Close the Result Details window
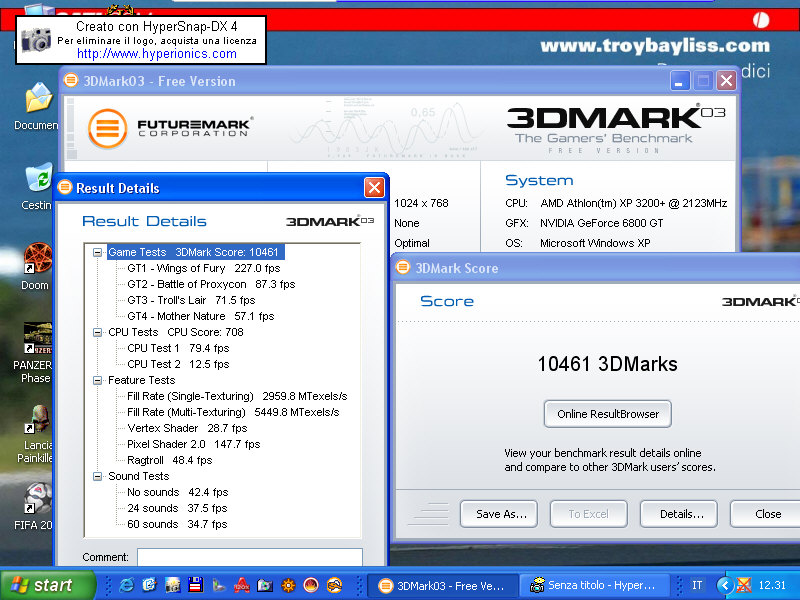This screenshot has width=800, height=600. pyautogui.click(x=374, y=187)
